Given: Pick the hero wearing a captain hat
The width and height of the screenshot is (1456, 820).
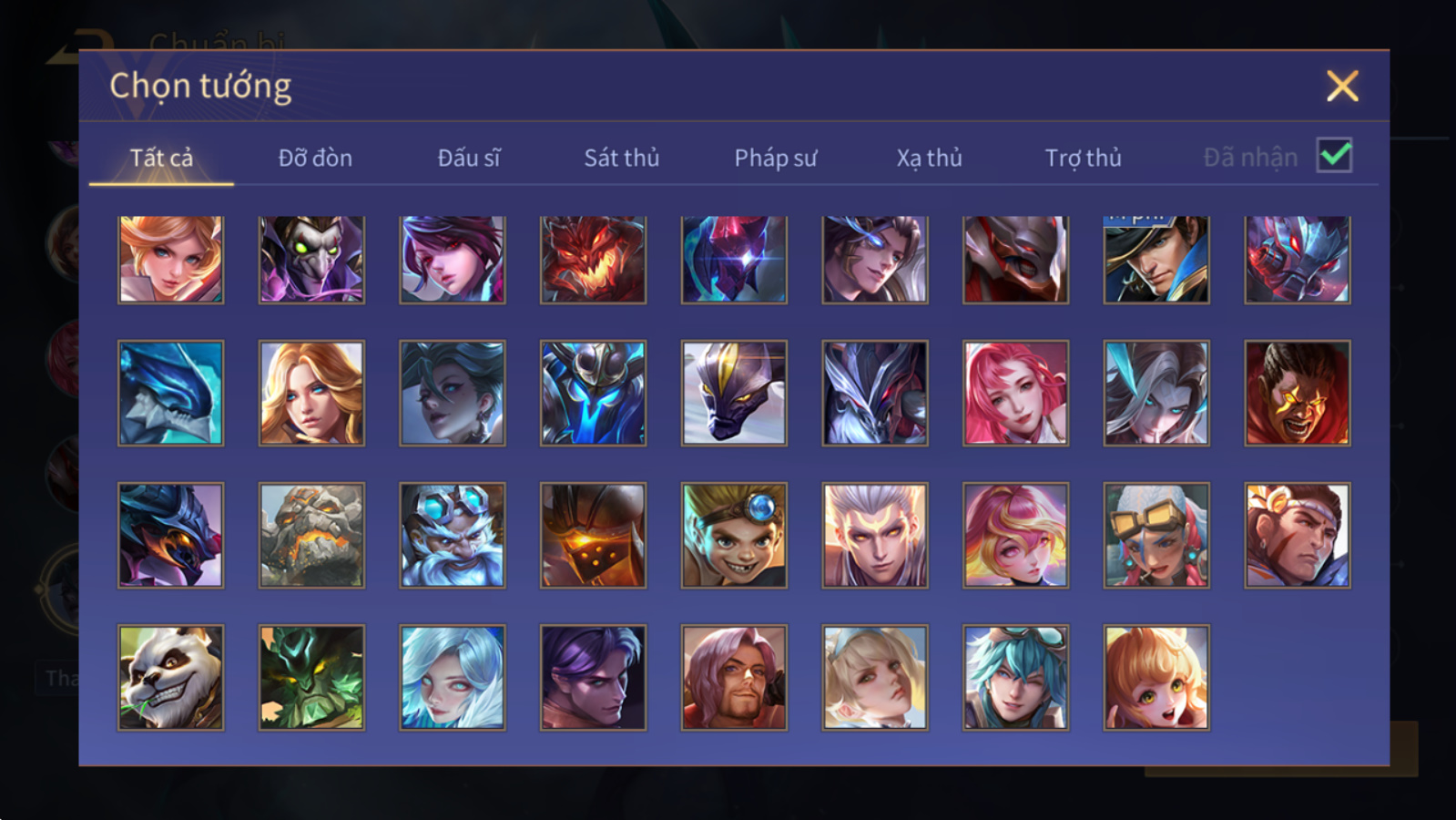Looking at the screenshot, I should point(1156,259).
